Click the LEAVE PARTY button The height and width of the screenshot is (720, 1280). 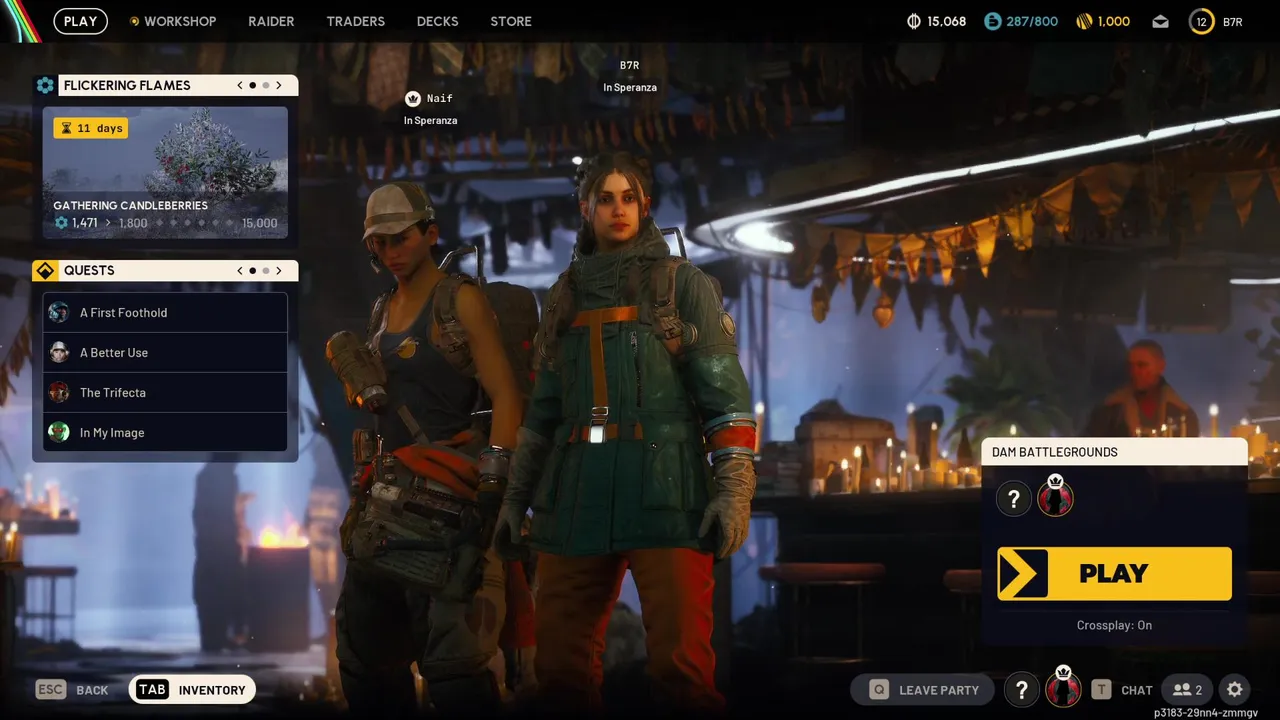pyautogui.click(x=922, y=690)
